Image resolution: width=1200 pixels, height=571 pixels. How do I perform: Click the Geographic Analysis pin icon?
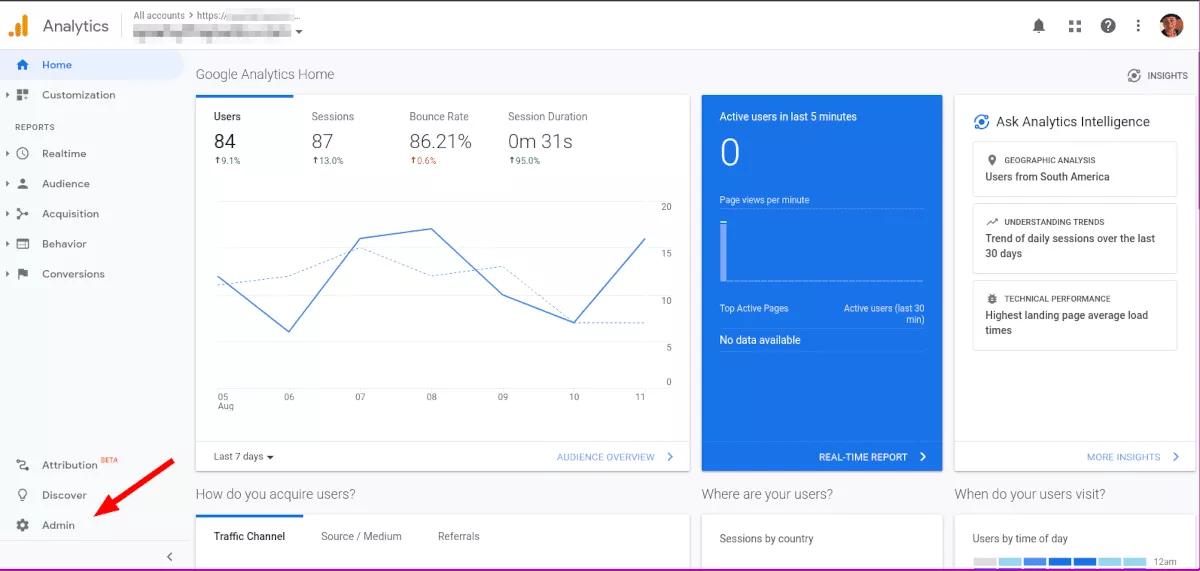click(992, 160)
